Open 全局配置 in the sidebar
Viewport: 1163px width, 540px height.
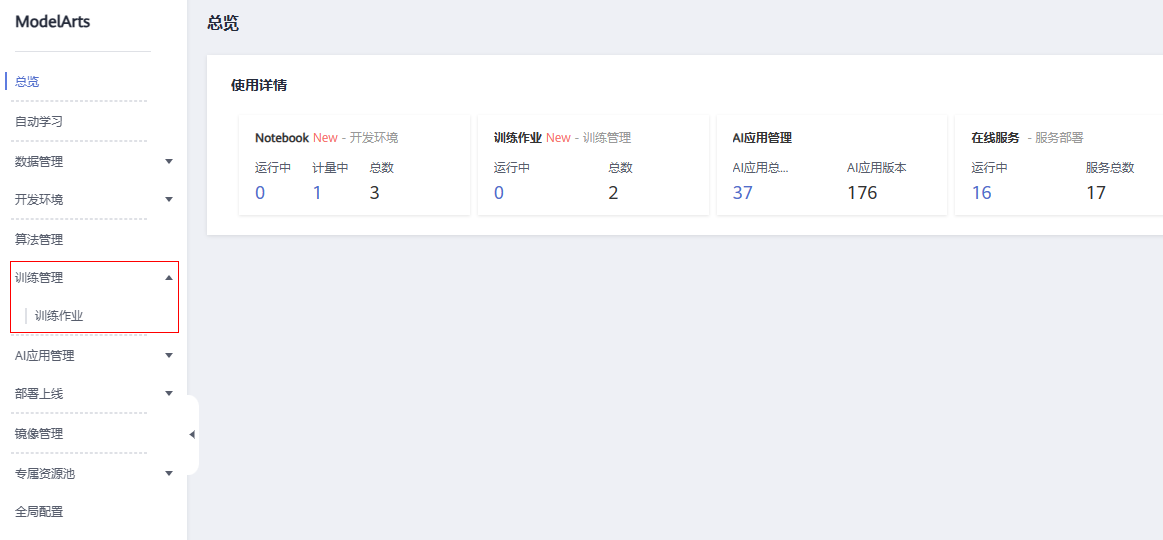click(39, 512)
